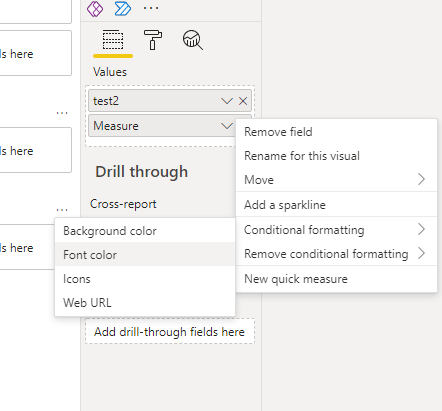Viewport: 442px width, 411px height.
Task: Open Conditional formatting submenu
Action: click(x=336, y=230)
